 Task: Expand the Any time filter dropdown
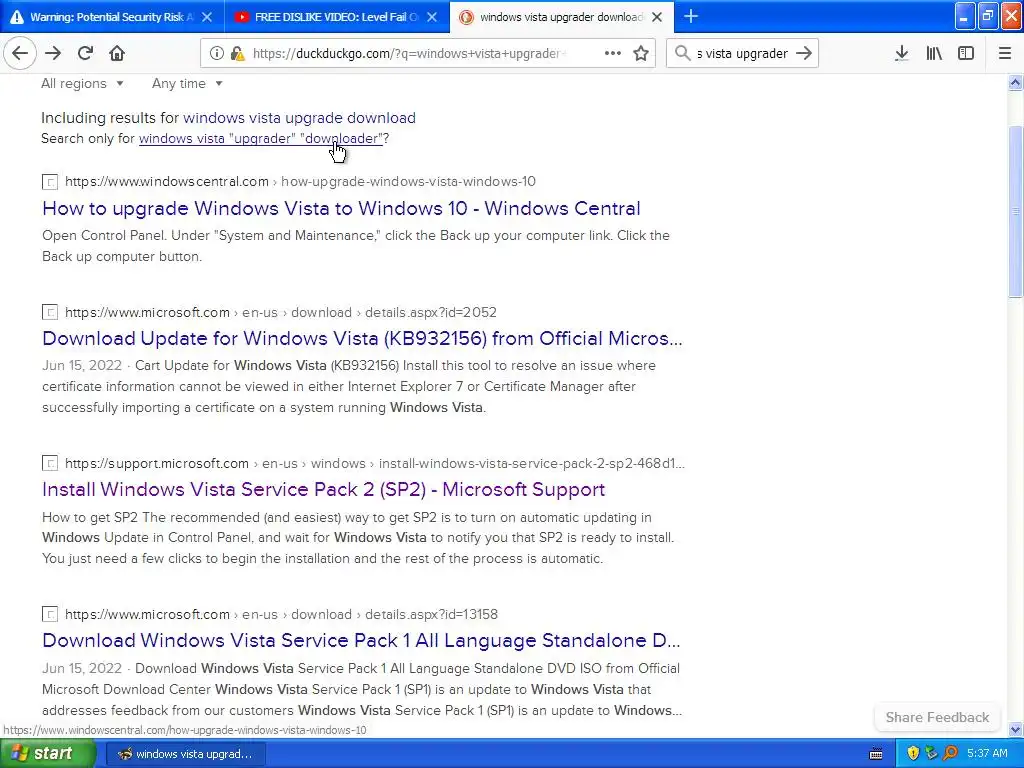click(187, 84)
